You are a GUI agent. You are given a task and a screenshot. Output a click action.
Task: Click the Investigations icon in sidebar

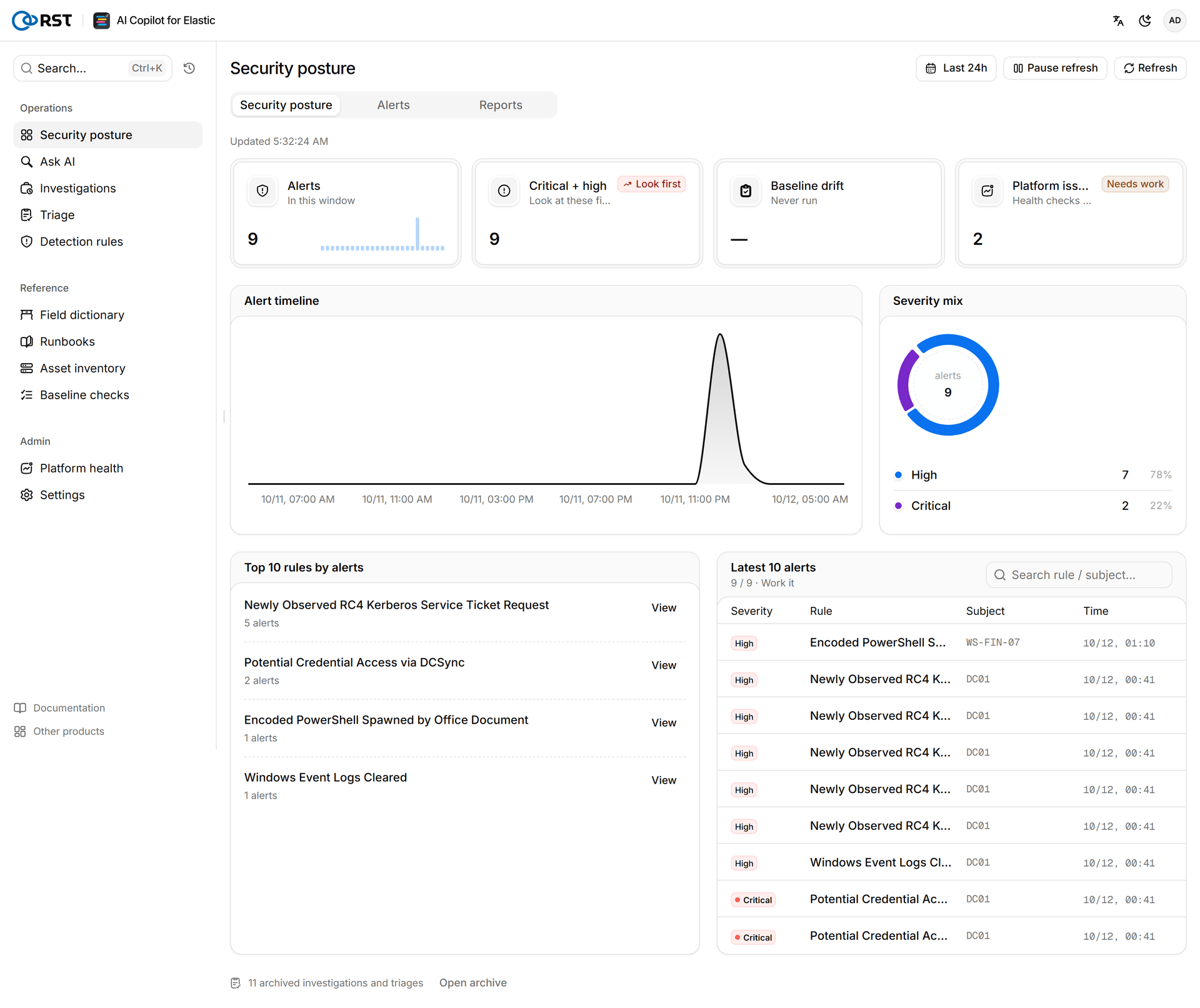tap(26, 188)
